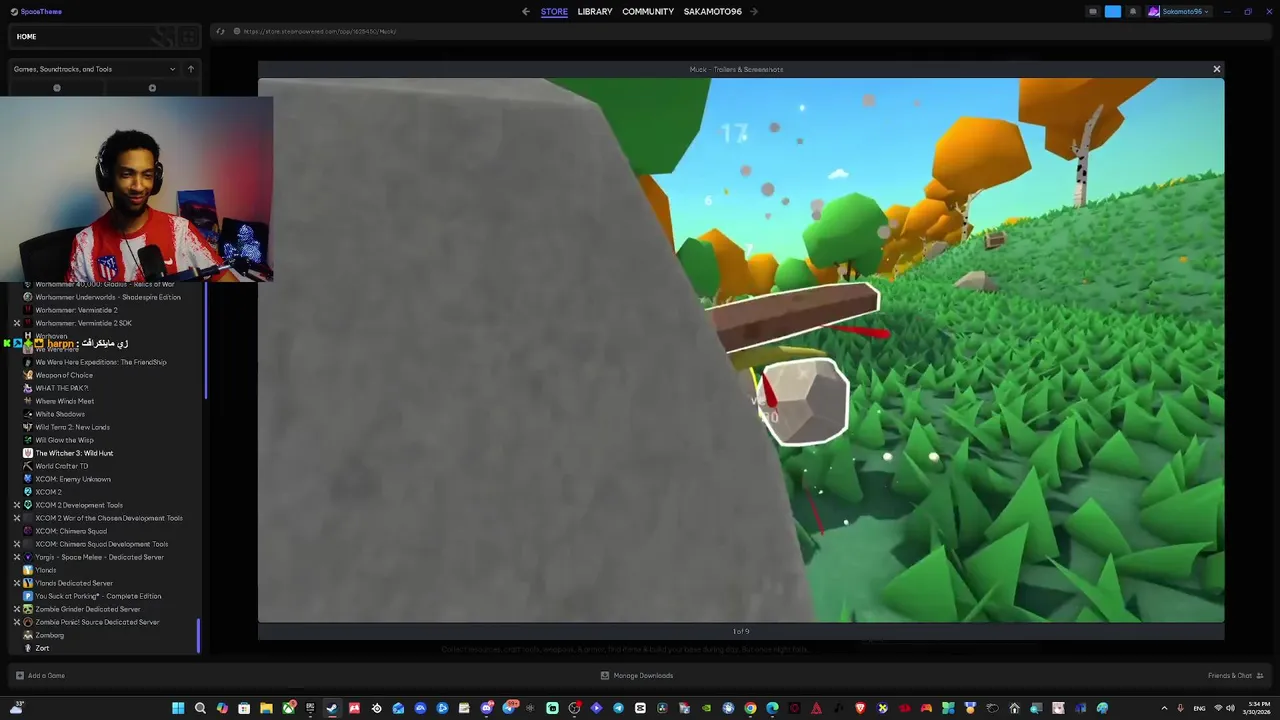Screen dimensions: 1280x720
Task: Select Warhammer Underworlds - Shadespire Edition
Action: click(108, 297)
